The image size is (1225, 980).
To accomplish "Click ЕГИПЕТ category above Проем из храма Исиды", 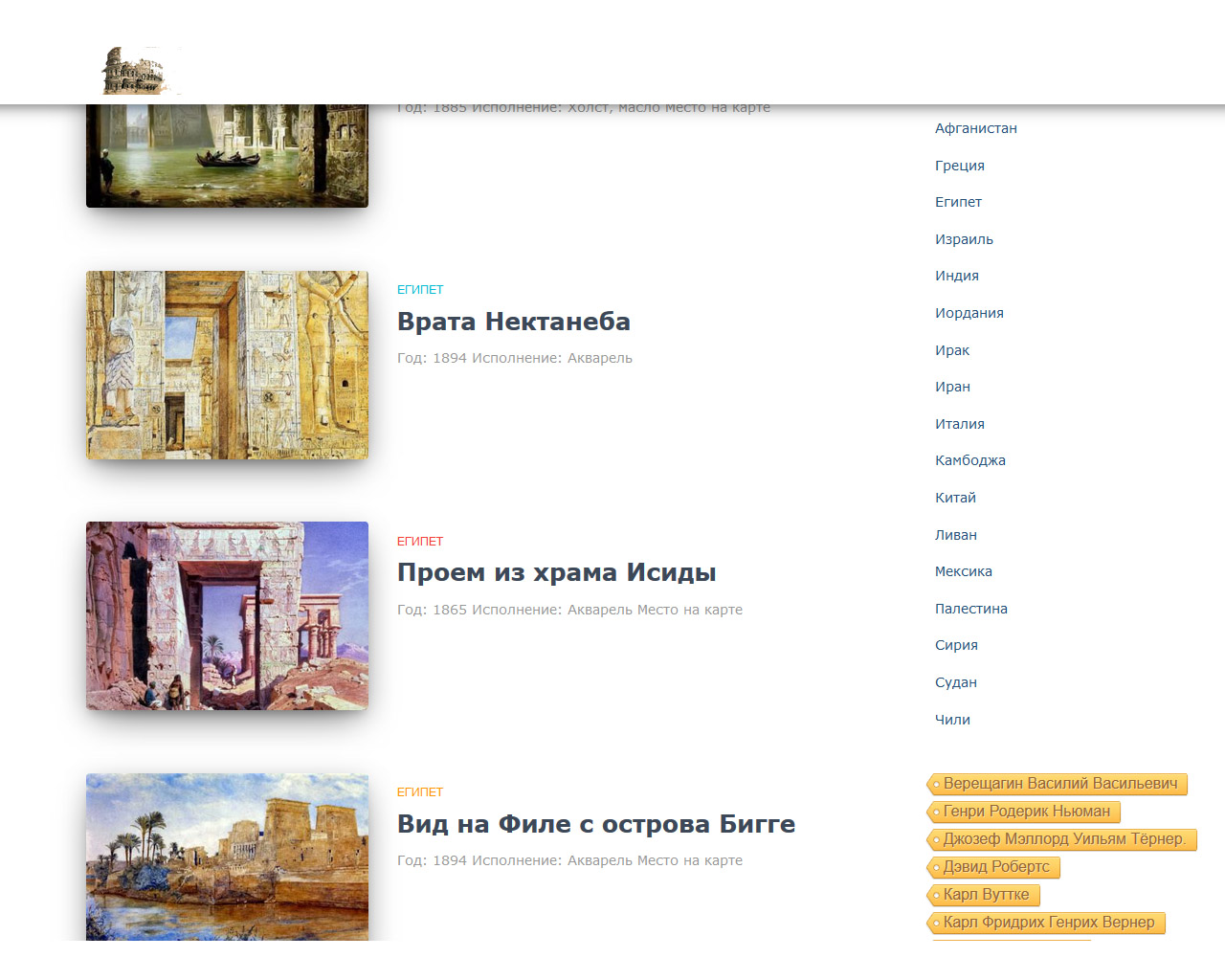I will click(x=420, y=541).
